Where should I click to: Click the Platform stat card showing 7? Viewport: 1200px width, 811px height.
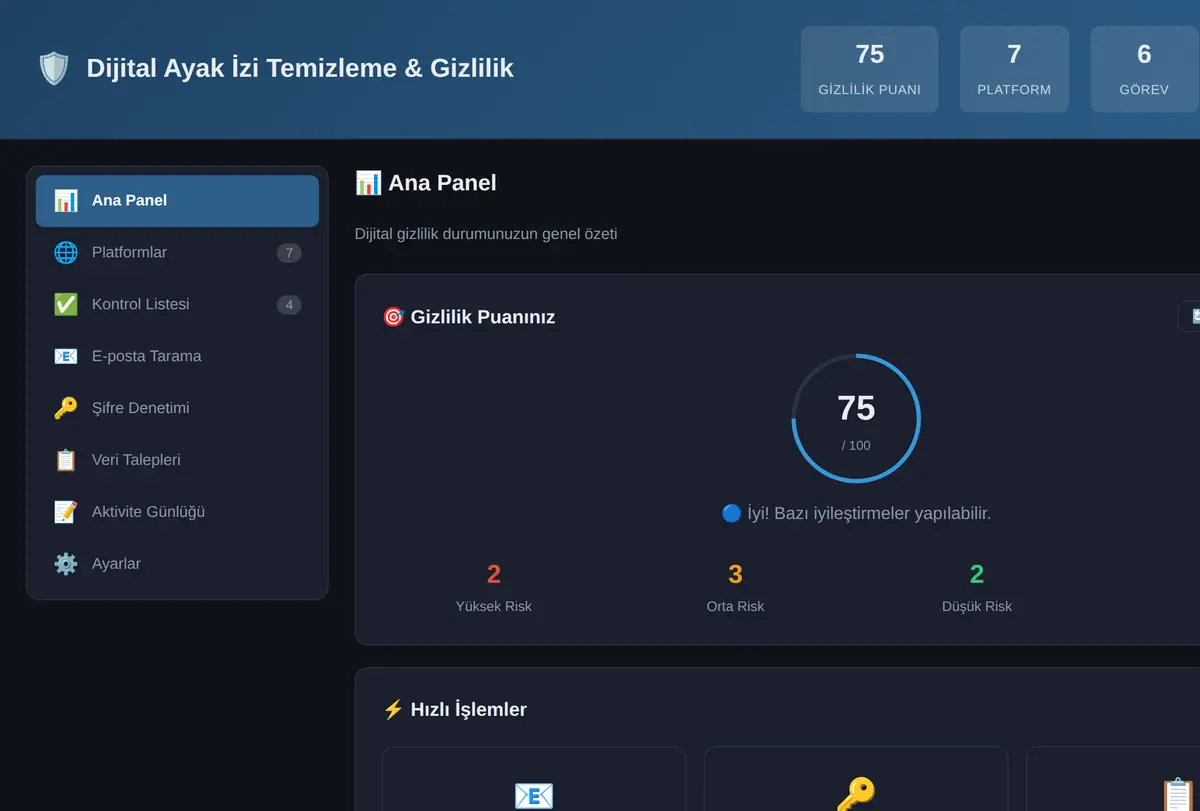1014,69
